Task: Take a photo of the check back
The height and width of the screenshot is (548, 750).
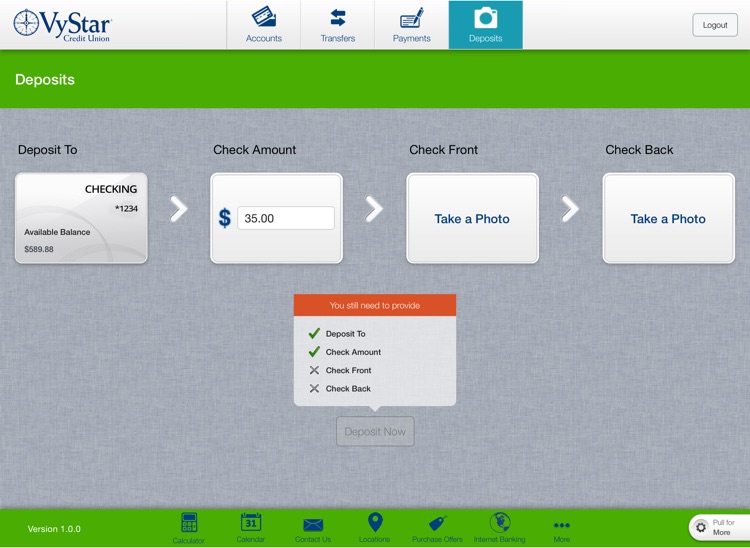Action: point(669,218)
